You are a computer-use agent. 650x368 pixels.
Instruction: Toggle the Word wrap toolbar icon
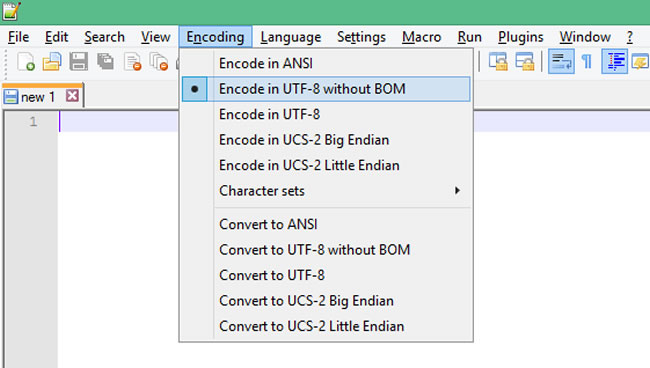(x=561, y=61)
